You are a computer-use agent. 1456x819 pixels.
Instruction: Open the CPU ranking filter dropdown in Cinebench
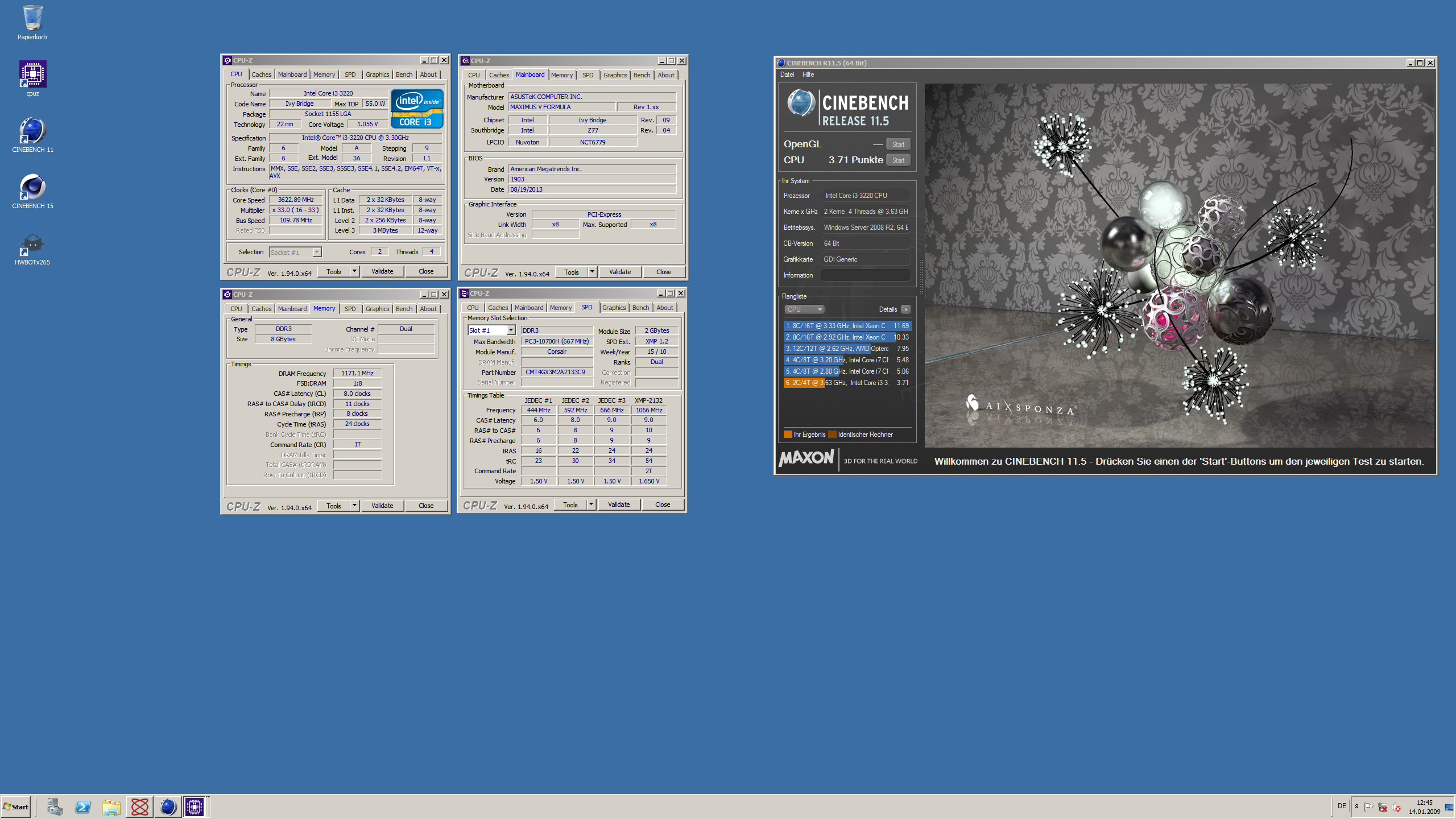805,309
